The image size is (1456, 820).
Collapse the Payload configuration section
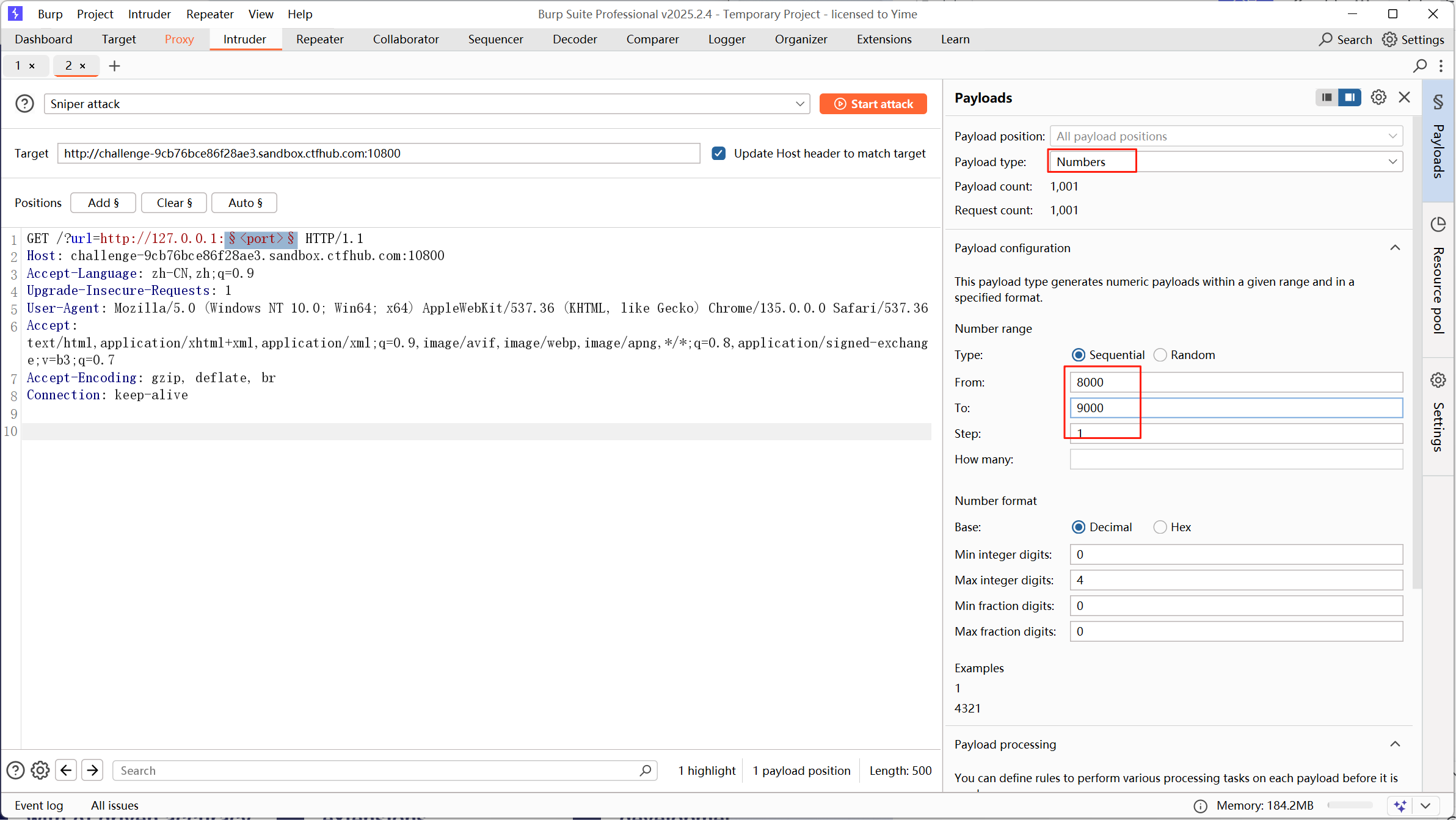coord(1395,248)
